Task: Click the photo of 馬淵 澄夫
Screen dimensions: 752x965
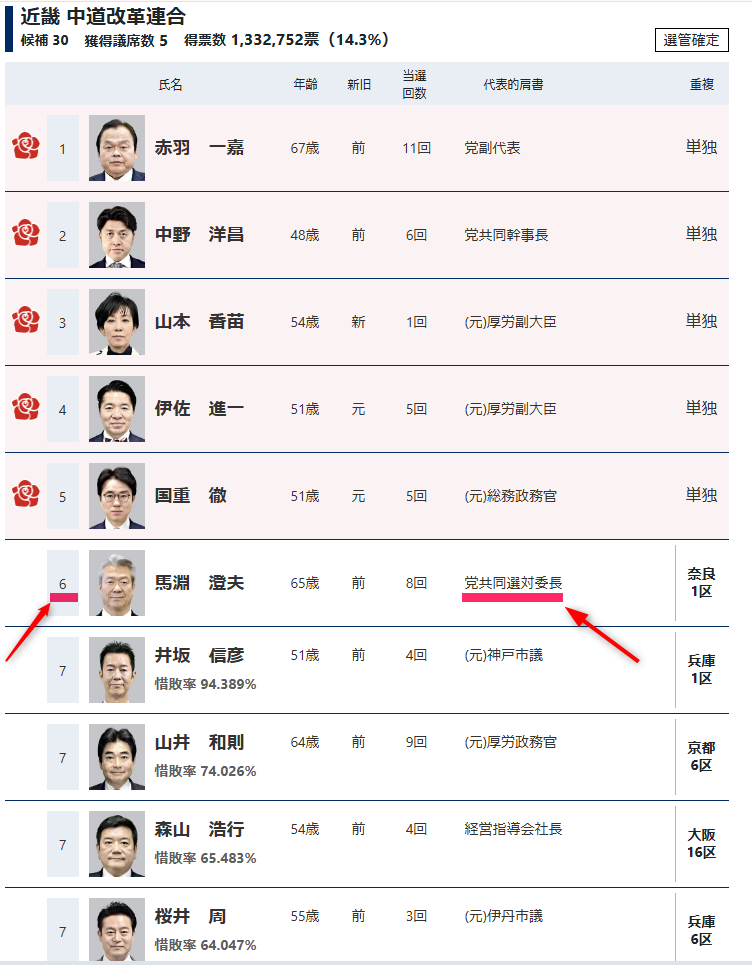Action: point(117,583)
